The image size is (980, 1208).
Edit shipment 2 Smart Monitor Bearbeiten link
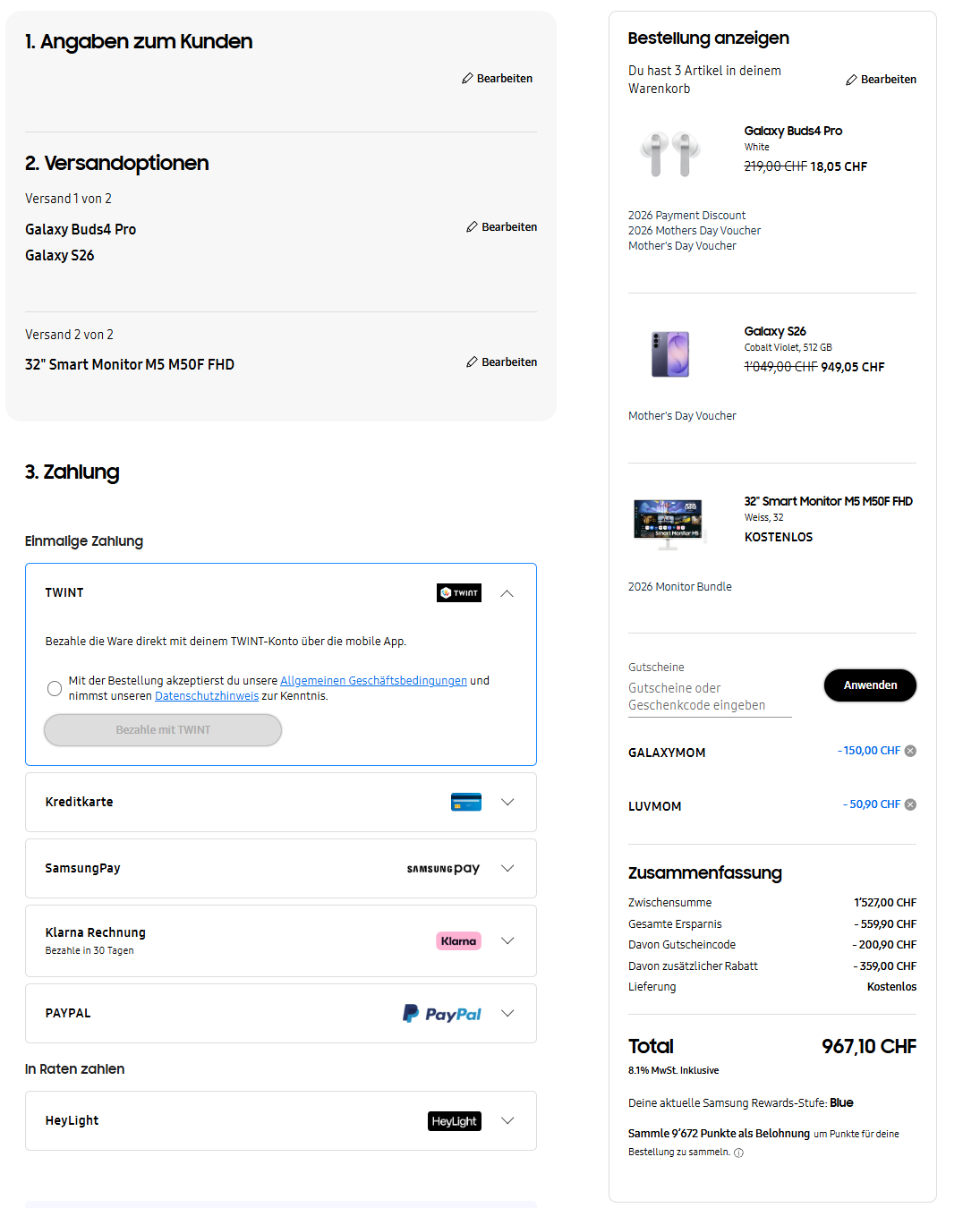(501, 362)
